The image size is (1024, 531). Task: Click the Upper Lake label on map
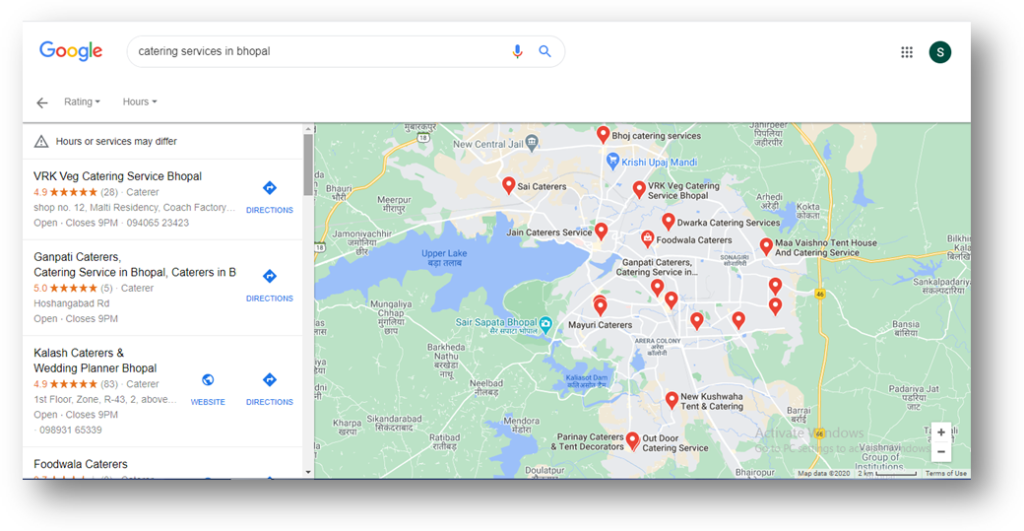tap(444, 257)
